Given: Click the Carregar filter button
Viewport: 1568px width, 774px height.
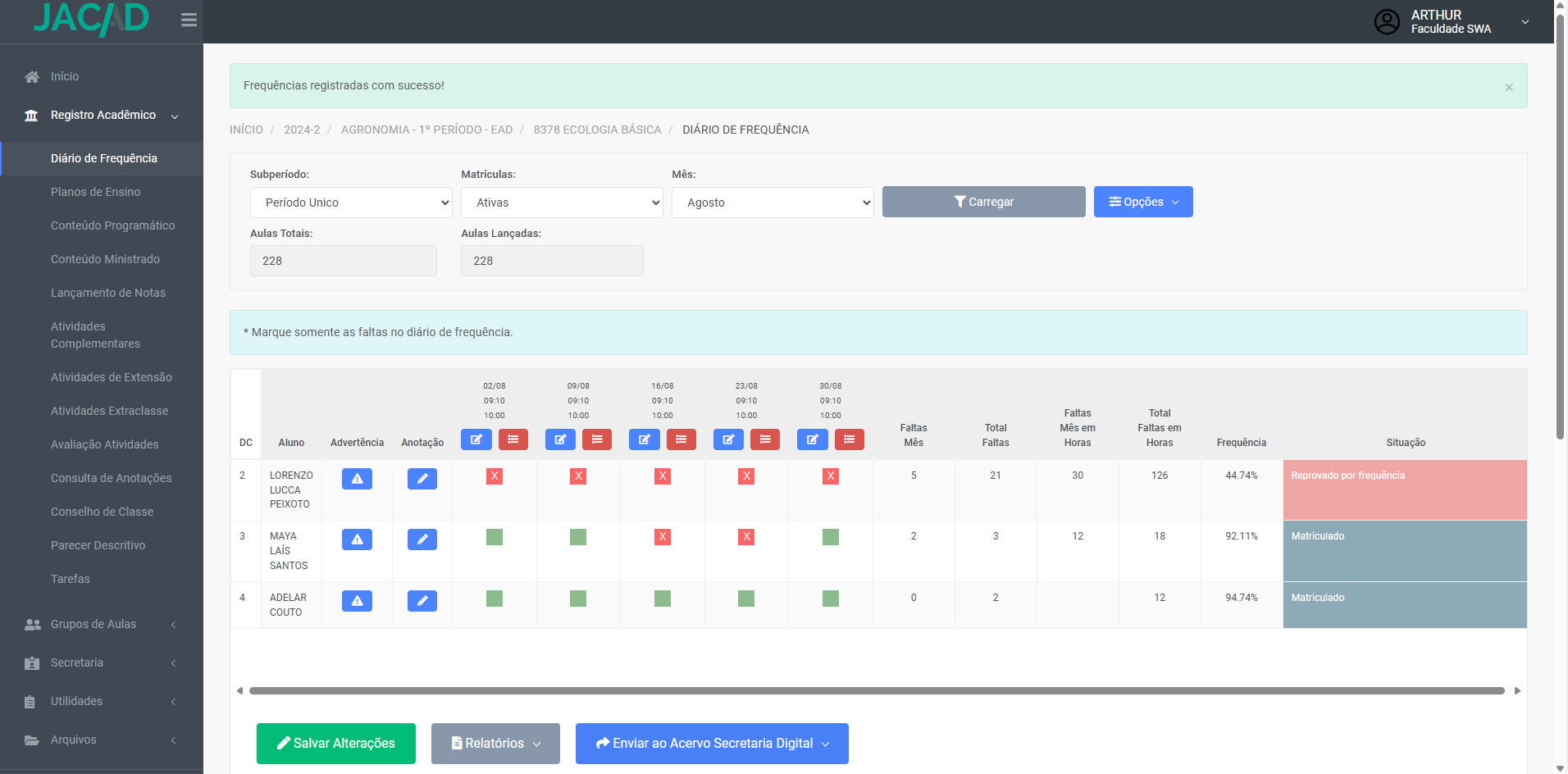Looking at the screenshot, I should coord(984,202).
